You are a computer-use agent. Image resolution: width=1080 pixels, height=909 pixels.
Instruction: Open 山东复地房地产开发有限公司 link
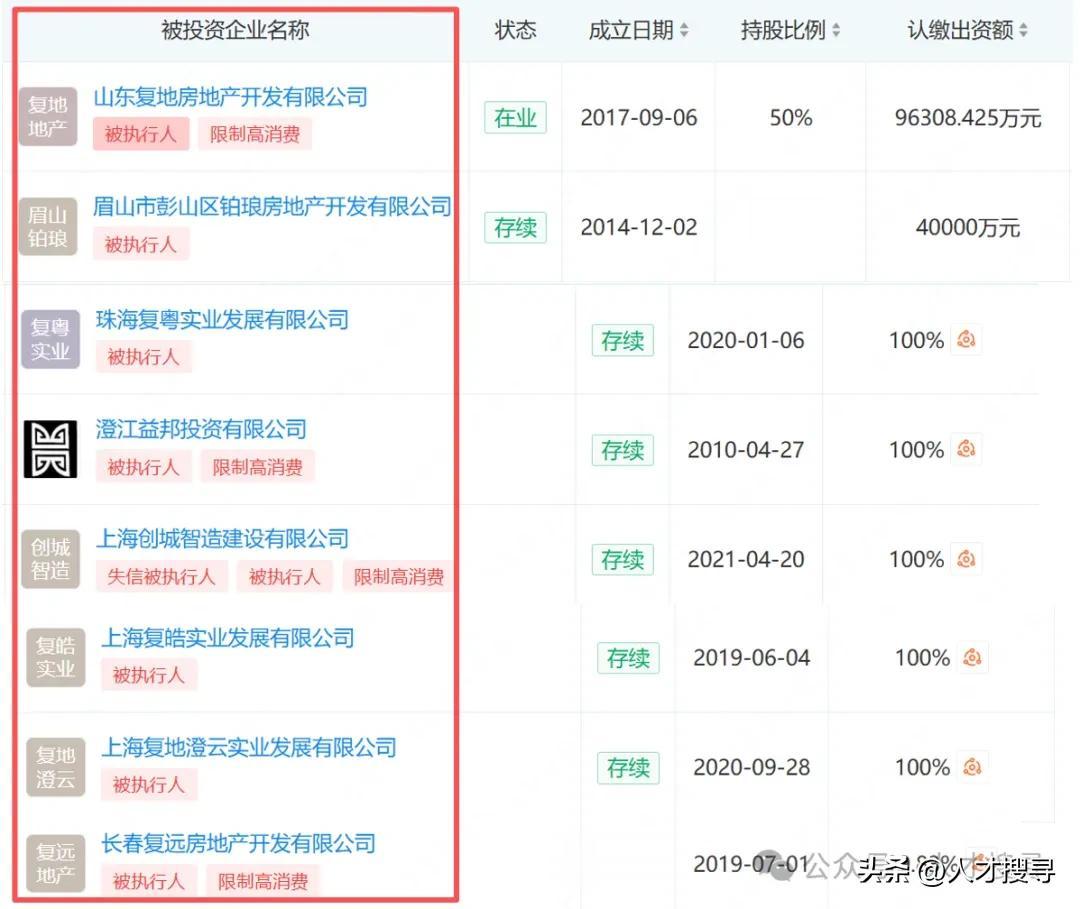pos(230,97)
